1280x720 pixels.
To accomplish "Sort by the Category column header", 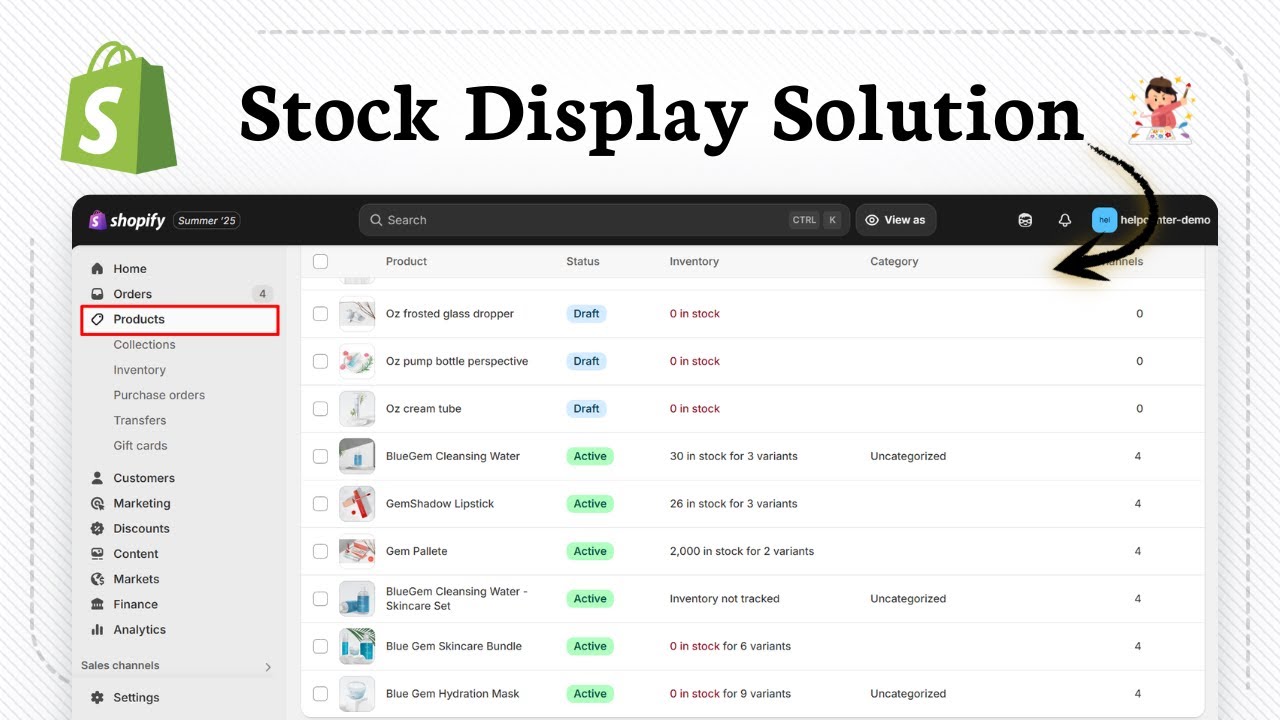I will [x=894, y=262].
